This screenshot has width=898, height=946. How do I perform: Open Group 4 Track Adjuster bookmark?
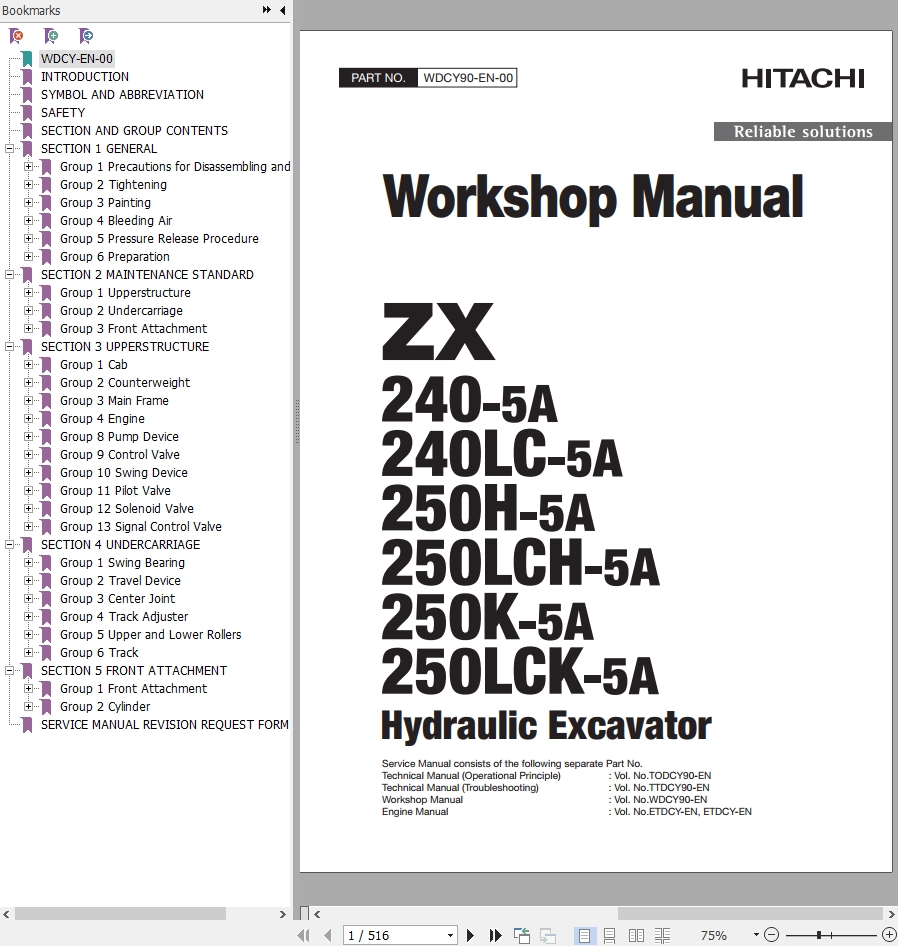point(124,617)
